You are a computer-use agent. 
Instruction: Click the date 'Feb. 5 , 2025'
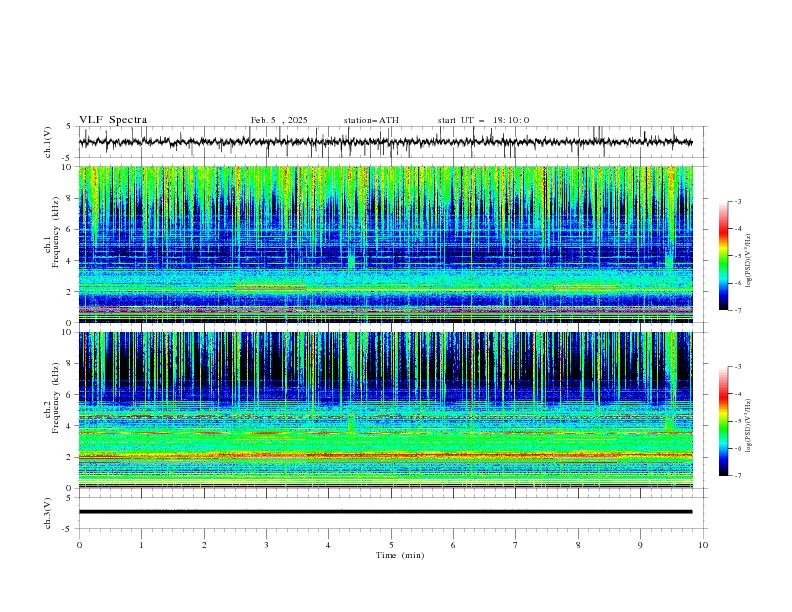pyautogui.click(x=279, y=120)
